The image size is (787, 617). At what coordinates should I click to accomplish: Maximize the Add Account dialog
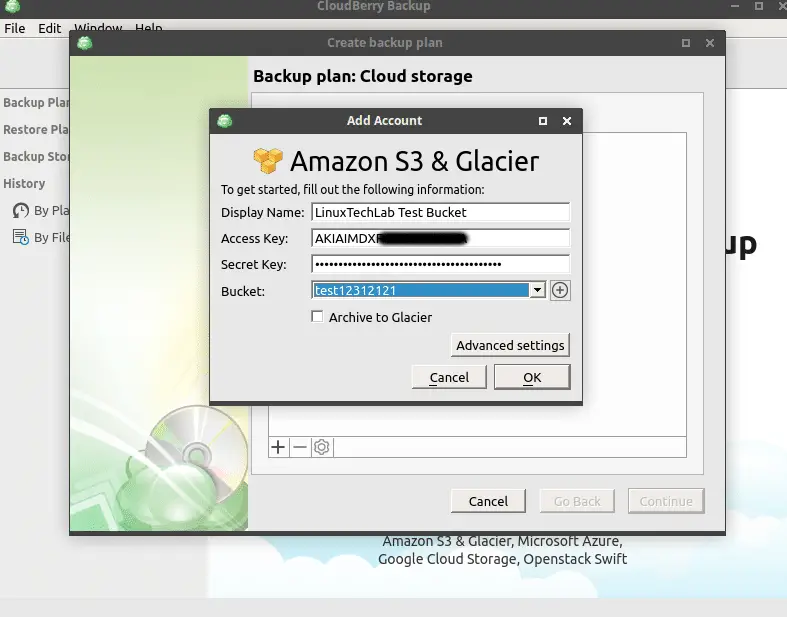click(543, 121)
